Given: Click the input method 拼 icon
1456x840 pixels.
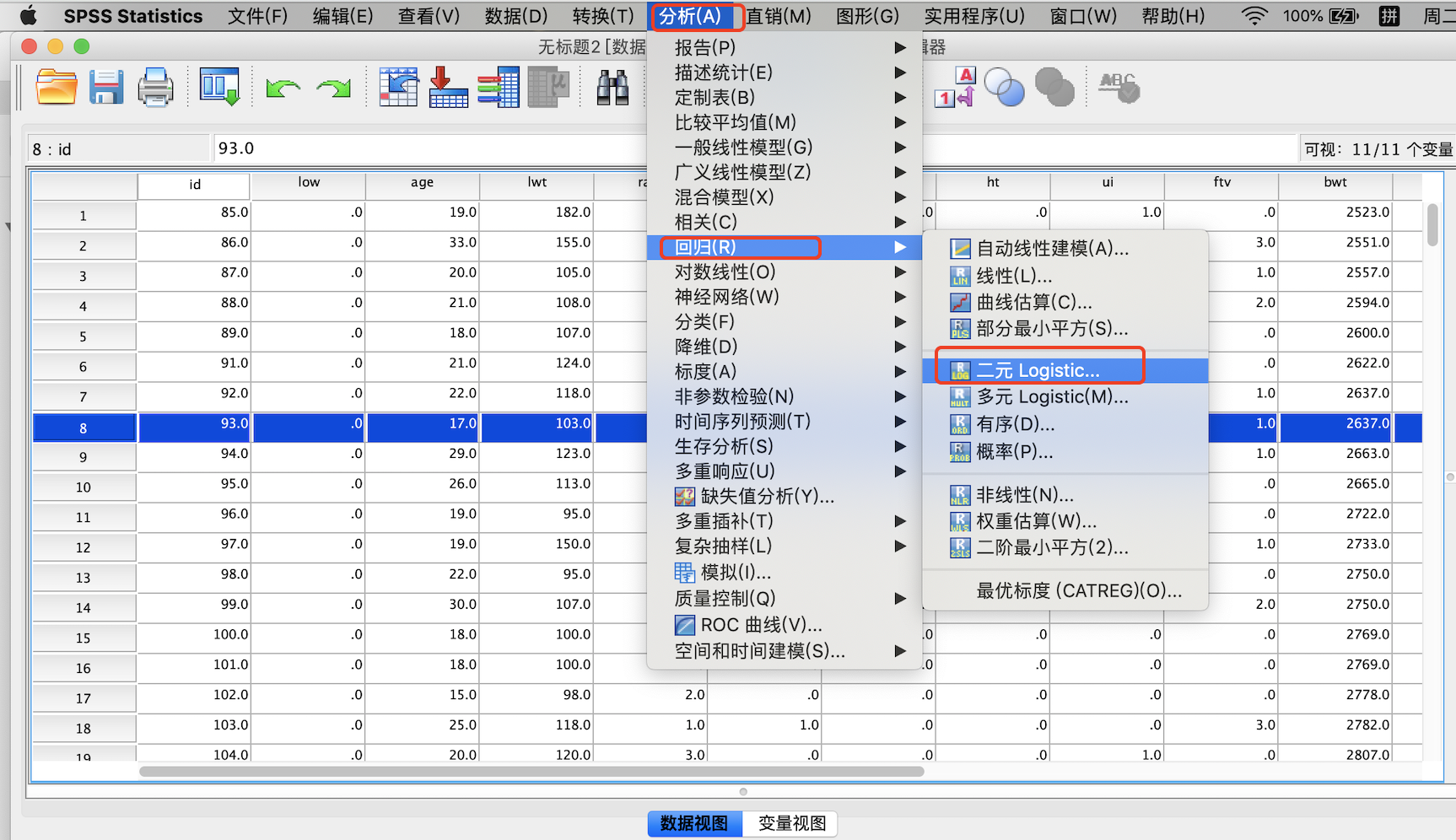Looking at the screenshot, I should tap(1389, 15).
